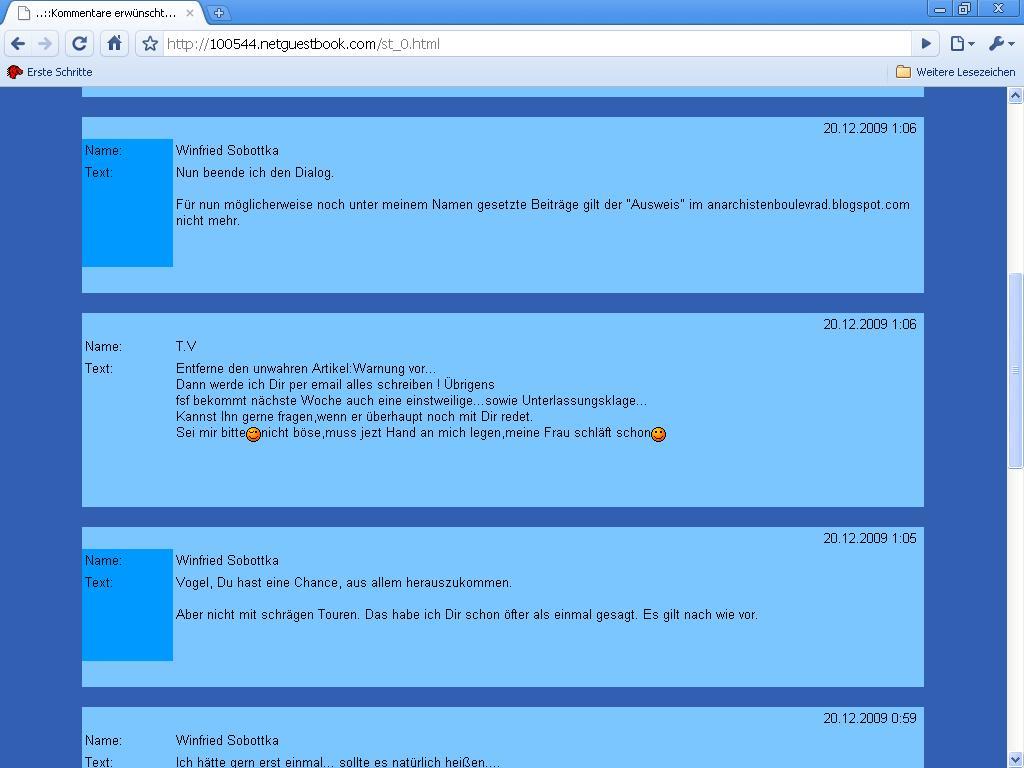Close the Kommentare erwünscht tab
This screenshot has width=1024, height=768.
pyautogui.click(x=190, y=13)
